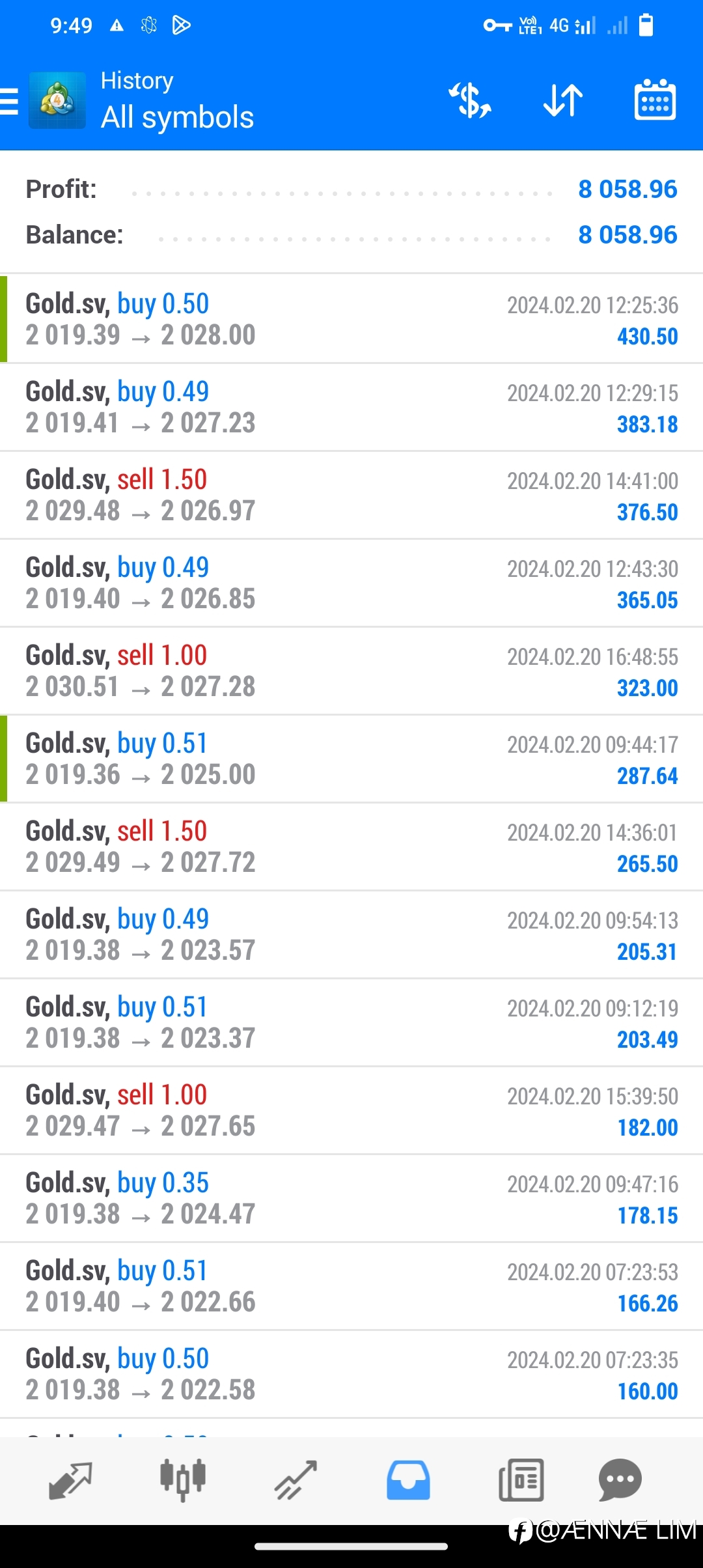Tap the Balance summary row
The image size is (703, 1568).
coord(351,234)
